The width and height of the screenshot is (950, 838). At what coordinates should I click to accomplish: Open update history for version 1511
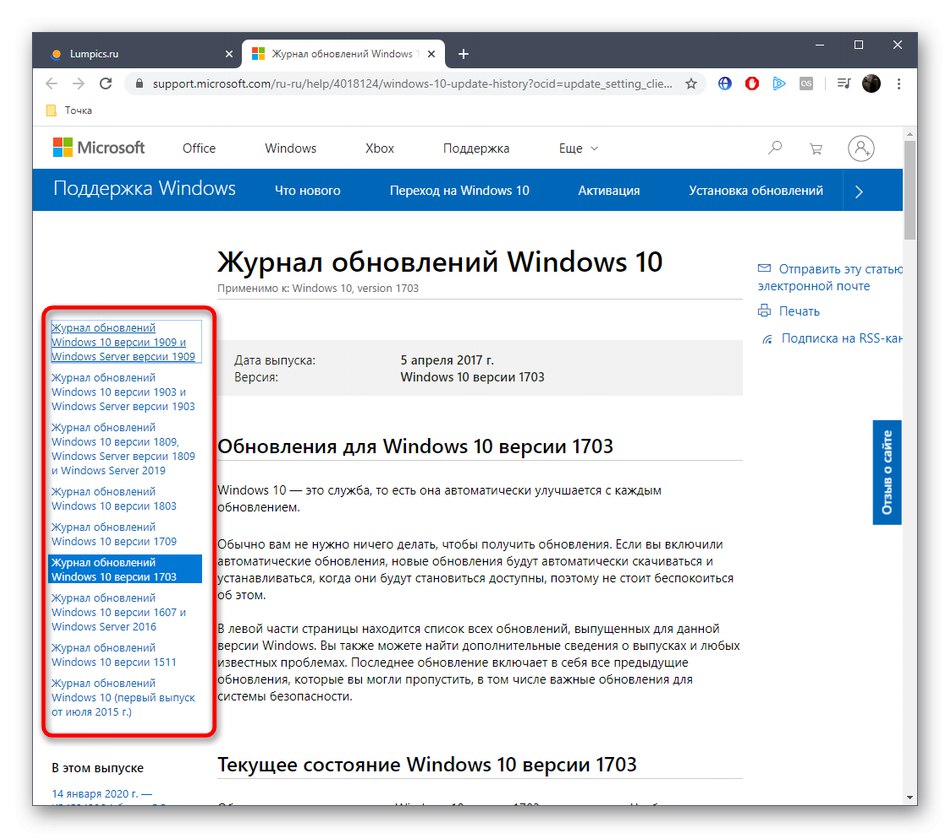[114, 655]
